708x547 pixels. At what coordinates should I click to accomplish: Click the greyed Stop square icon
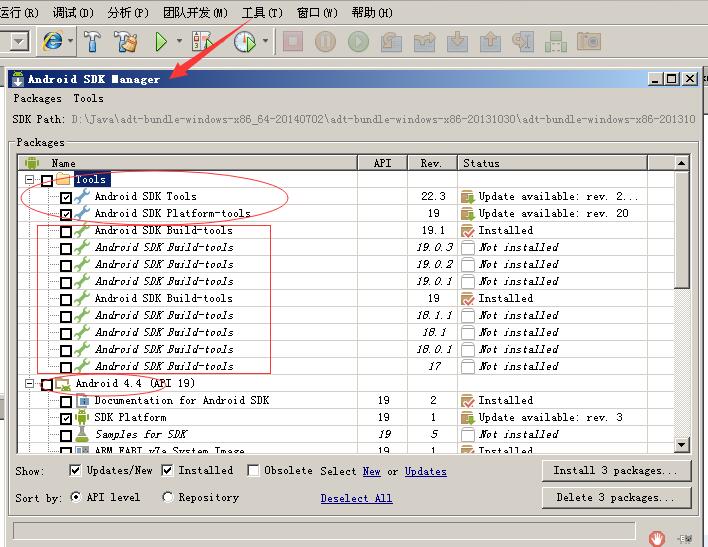point(293,41)
